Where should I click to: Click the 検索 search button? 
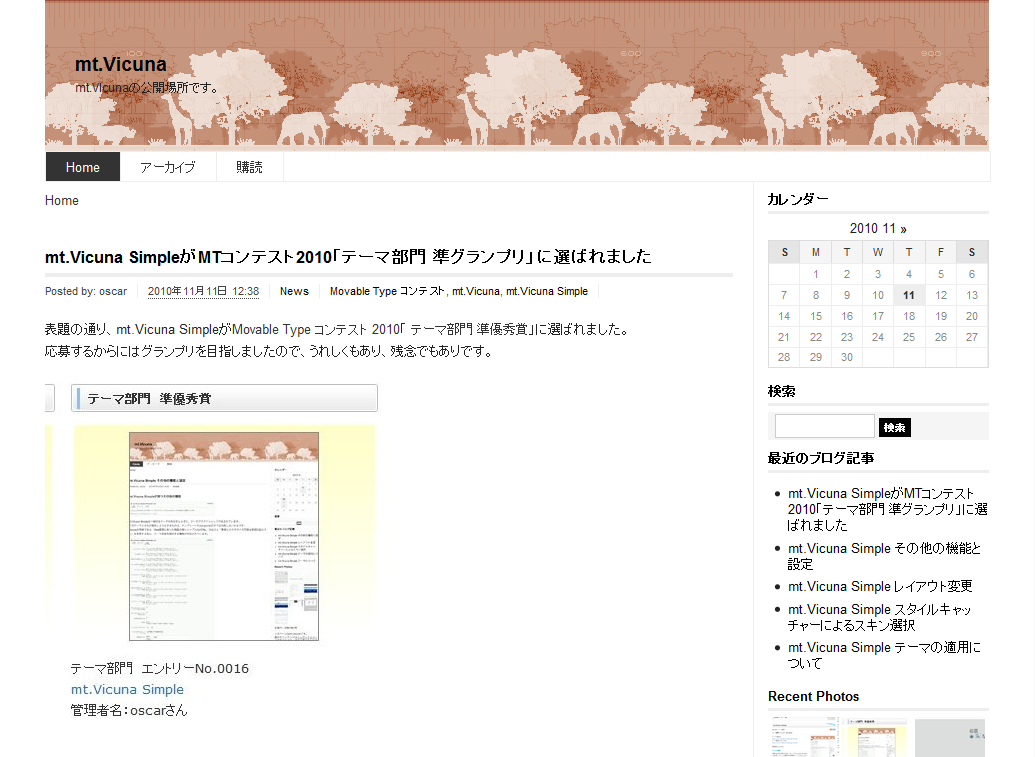click(x=894, y=427)
